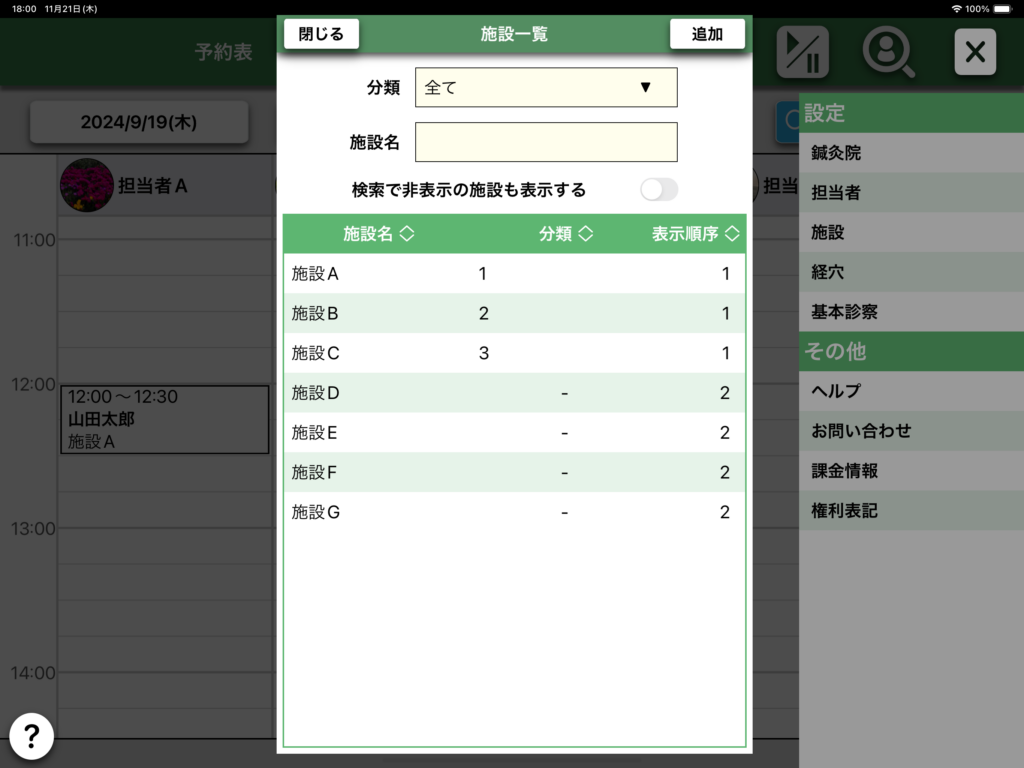Open 山田太郎 12:00 appointment block
This screenshot has height=768, width=1024.
164,419
